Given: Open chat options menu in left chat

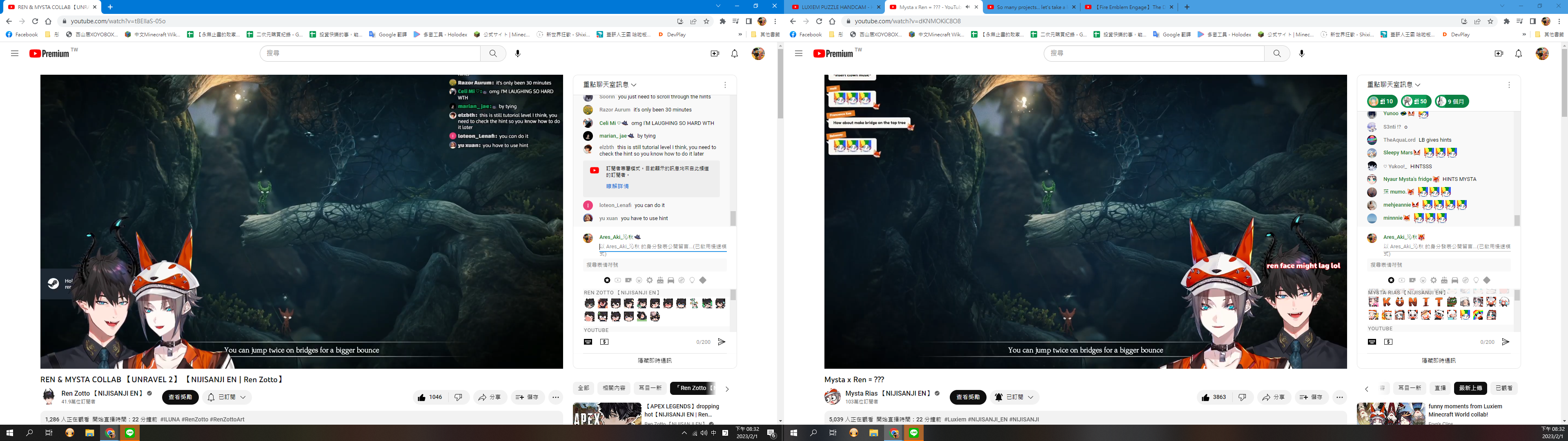Looking at the screenshot, I should (725, 85).
